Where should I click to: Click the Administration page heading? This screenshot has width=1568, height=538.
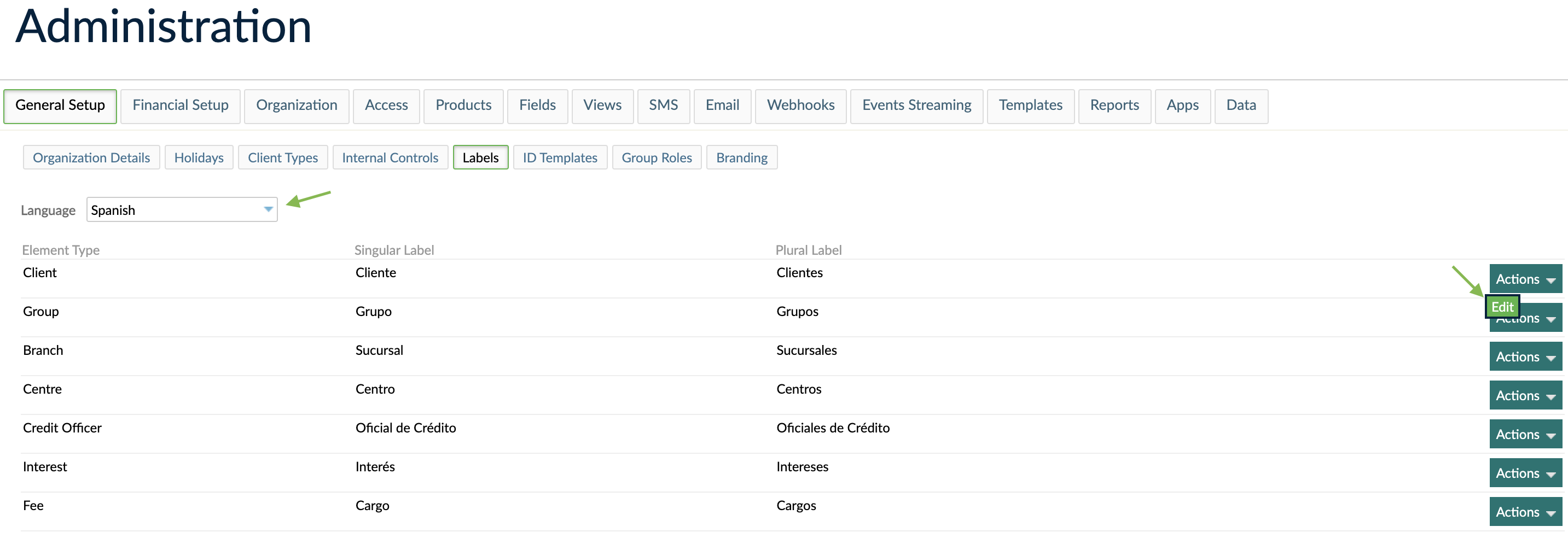click(x=164, y=27)
